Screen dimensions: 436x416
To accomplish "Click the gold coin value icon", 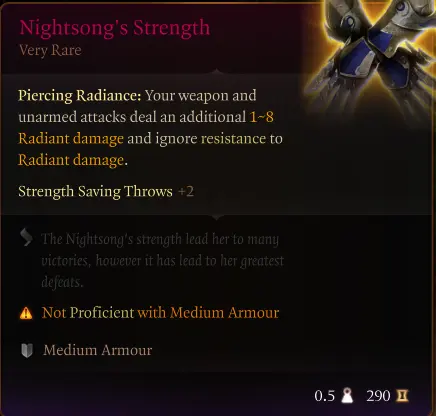I will (402, 396).
